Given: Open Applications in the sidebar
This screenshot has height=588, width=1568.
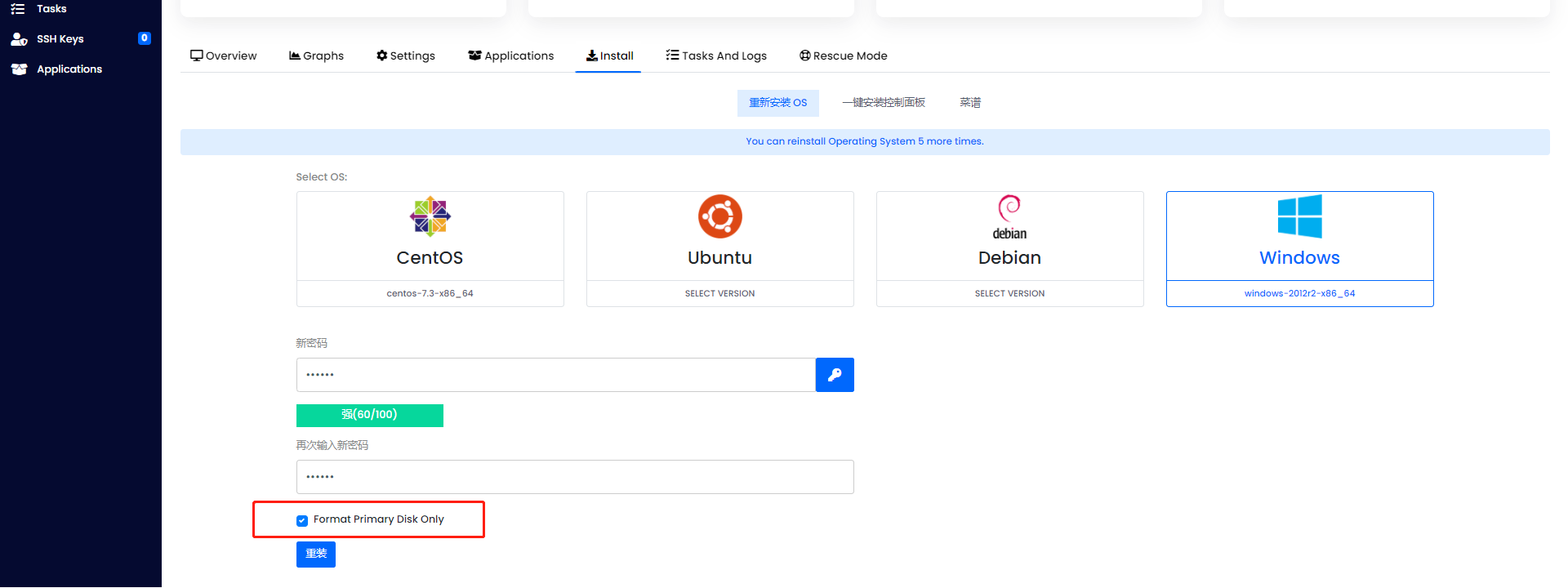Looking at the screenshot, I should (69, 69).
